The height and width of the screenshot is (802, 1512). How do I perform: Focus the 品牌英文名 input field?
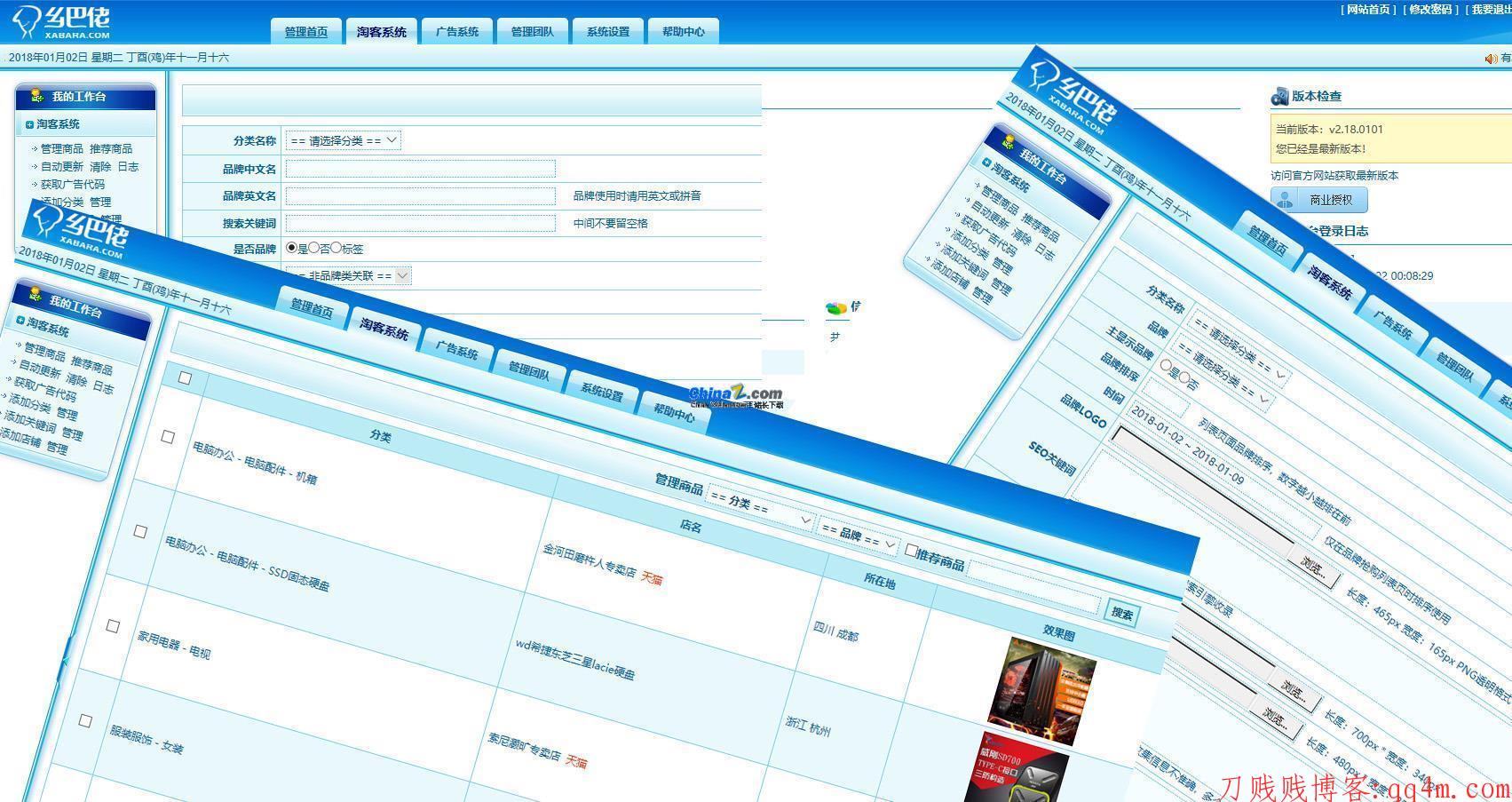421,196
